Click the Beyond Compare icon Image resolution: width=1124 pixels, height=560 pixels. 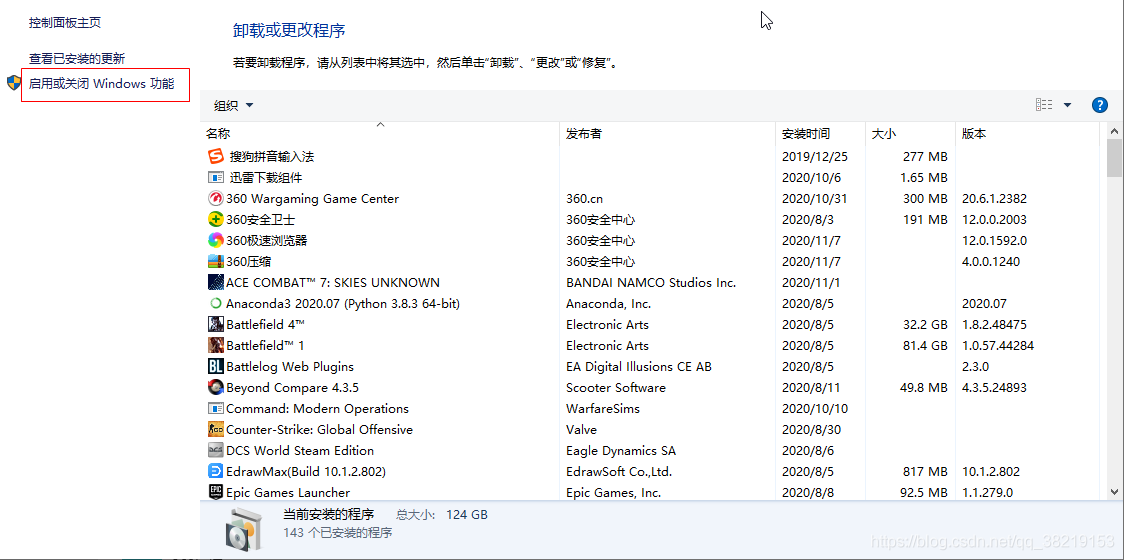pos(216,387)
